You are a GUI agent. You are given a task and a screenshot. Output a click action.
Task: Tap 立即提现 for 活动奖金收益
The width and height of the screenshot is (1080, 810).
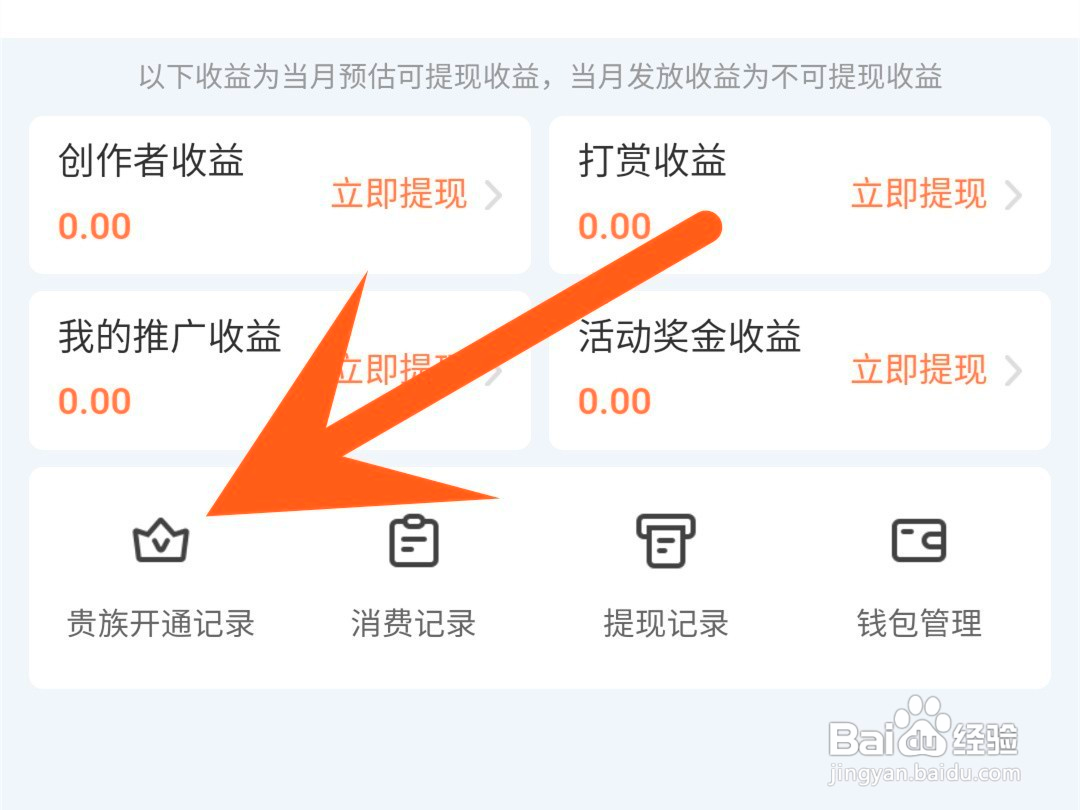coord(920,370)
